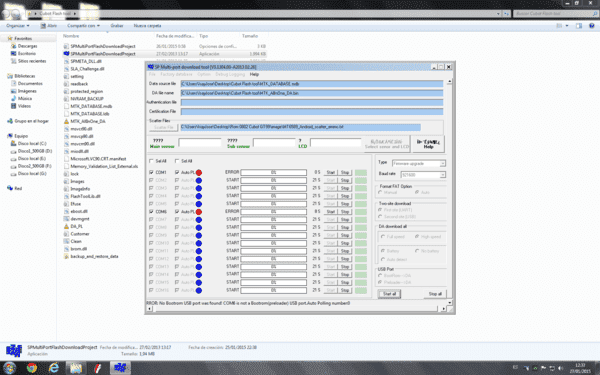The height and width of the screenshot is (375, 600).
Task: Open the Baud rate dropdown
Action: [423, 174]
